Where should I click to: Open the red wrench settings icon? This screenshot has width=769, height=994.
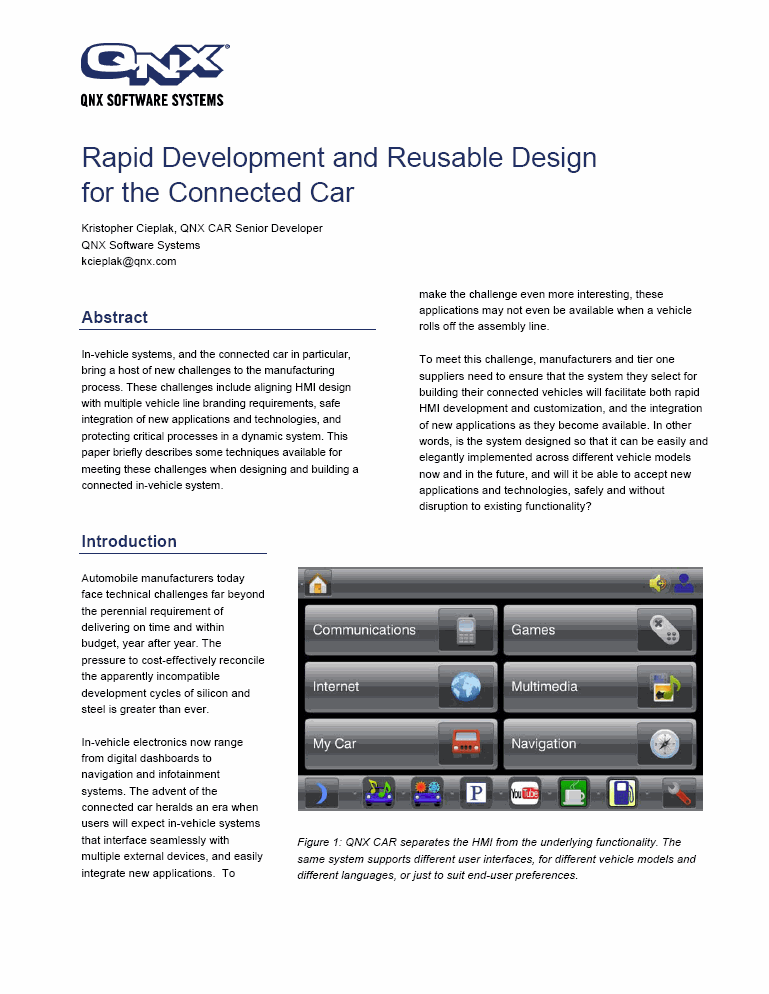(x=678, y=793)
